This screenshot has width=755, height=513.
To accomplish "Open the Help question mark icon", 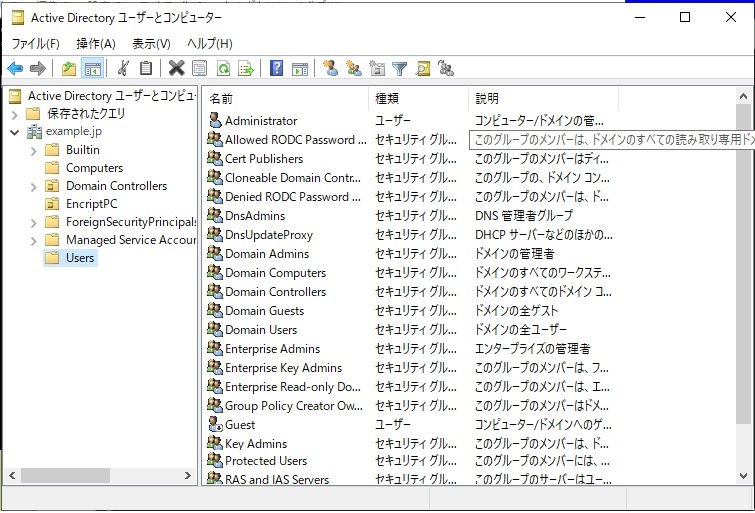I will (276, 68).
